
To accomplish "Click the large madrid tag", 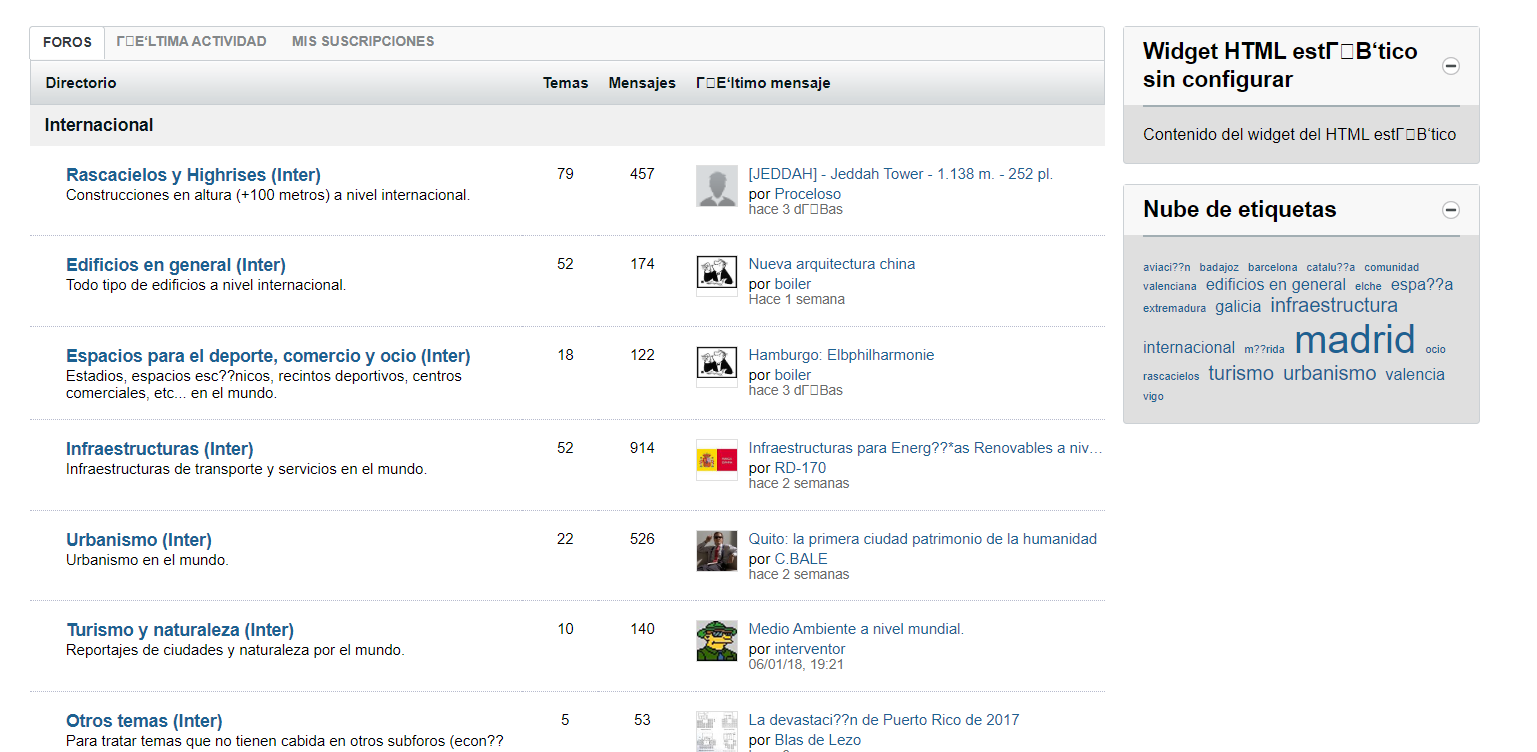I will click(1354, 340).
